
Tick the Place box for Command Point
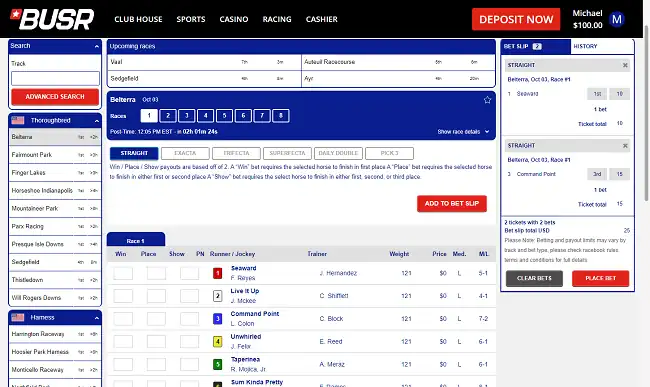pyautogui.click(x=156, y=319)
